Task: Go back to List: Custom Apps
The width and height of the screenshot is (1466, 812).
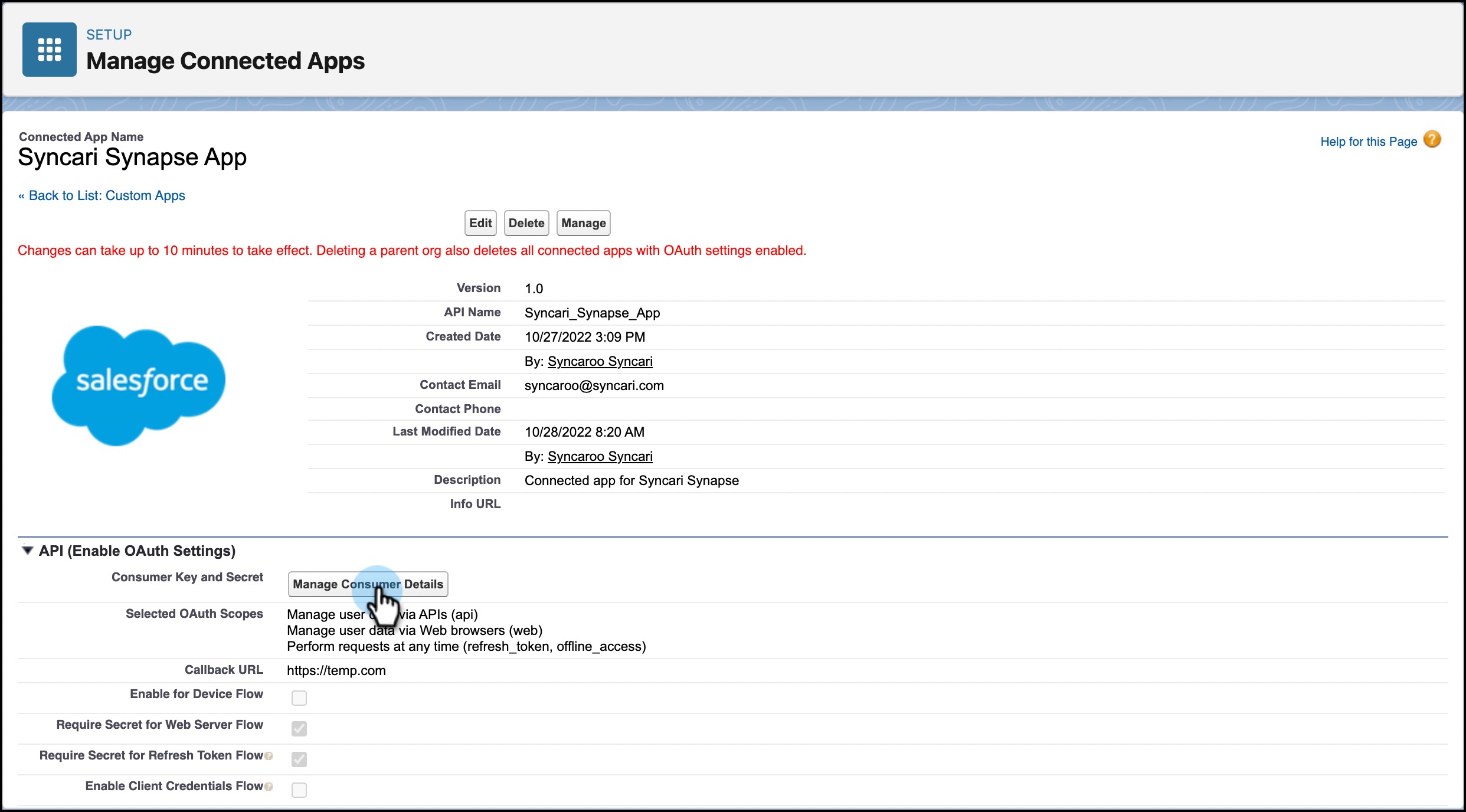Action: [106, 196]
